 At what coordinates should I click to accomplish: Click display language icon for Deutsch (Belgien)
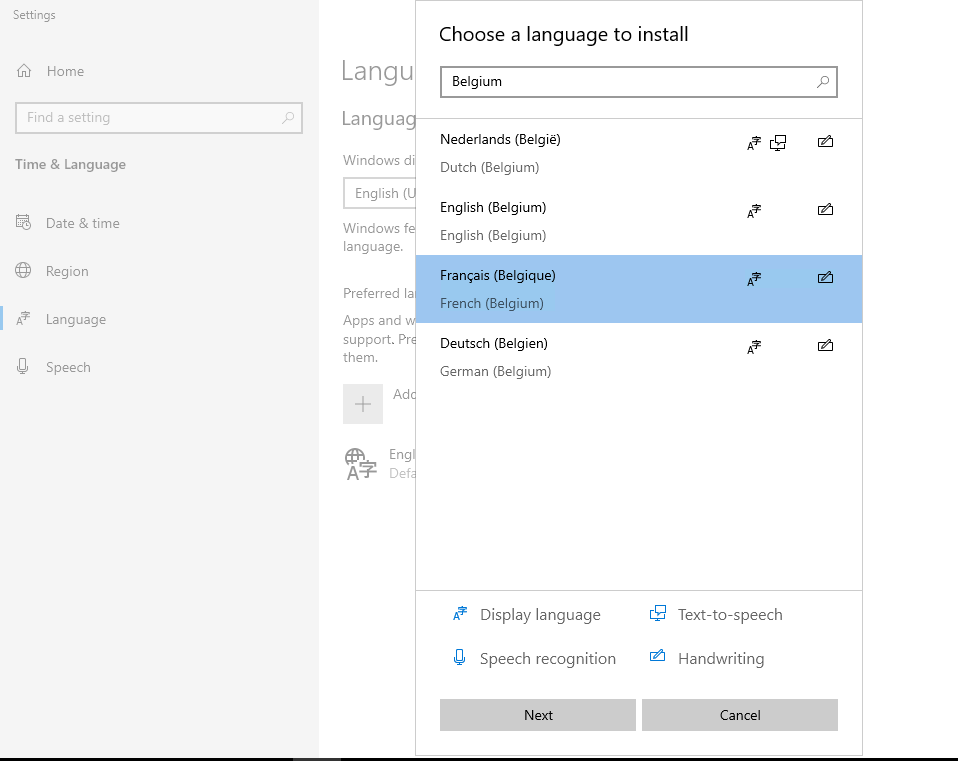(x=754, y=348)
